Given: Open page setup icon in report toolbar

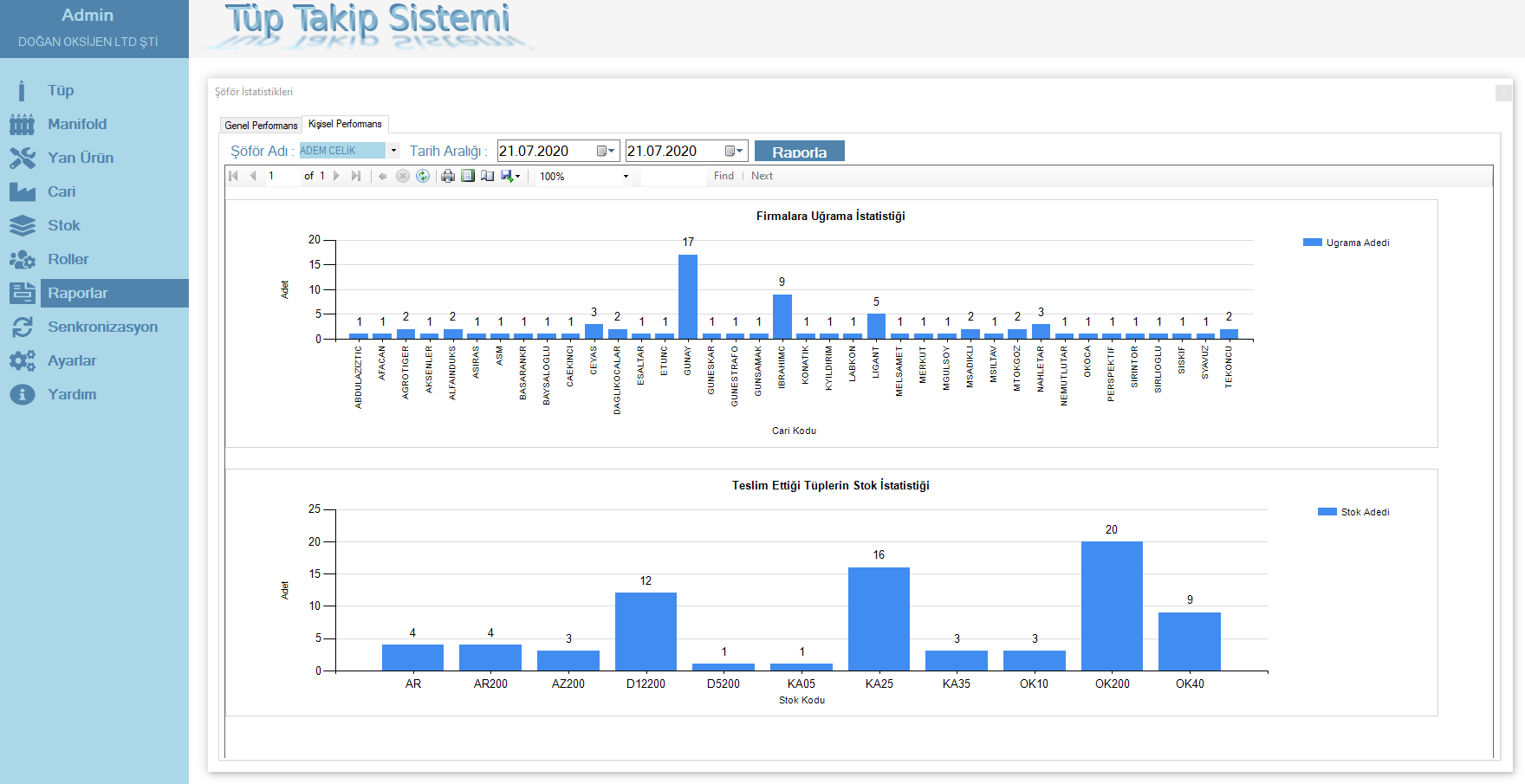Looking at the screenshot, I should (488, 176).
